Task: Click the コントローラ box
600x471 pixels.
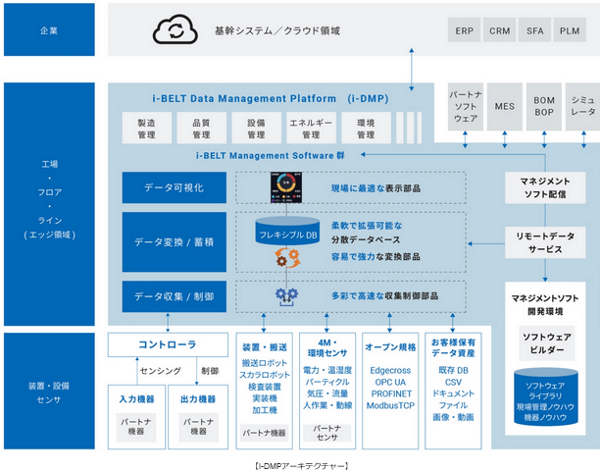Action: [x=167, y=346]
